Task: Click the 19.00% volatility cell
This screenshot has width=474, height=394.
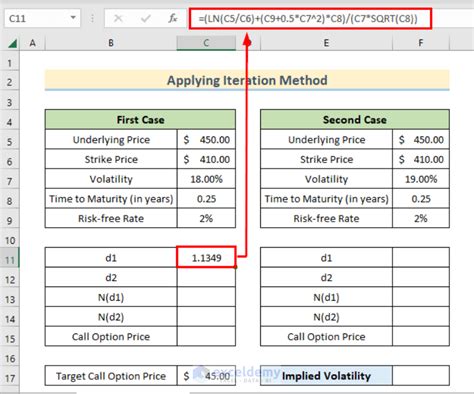Action: tap(421, 179)
